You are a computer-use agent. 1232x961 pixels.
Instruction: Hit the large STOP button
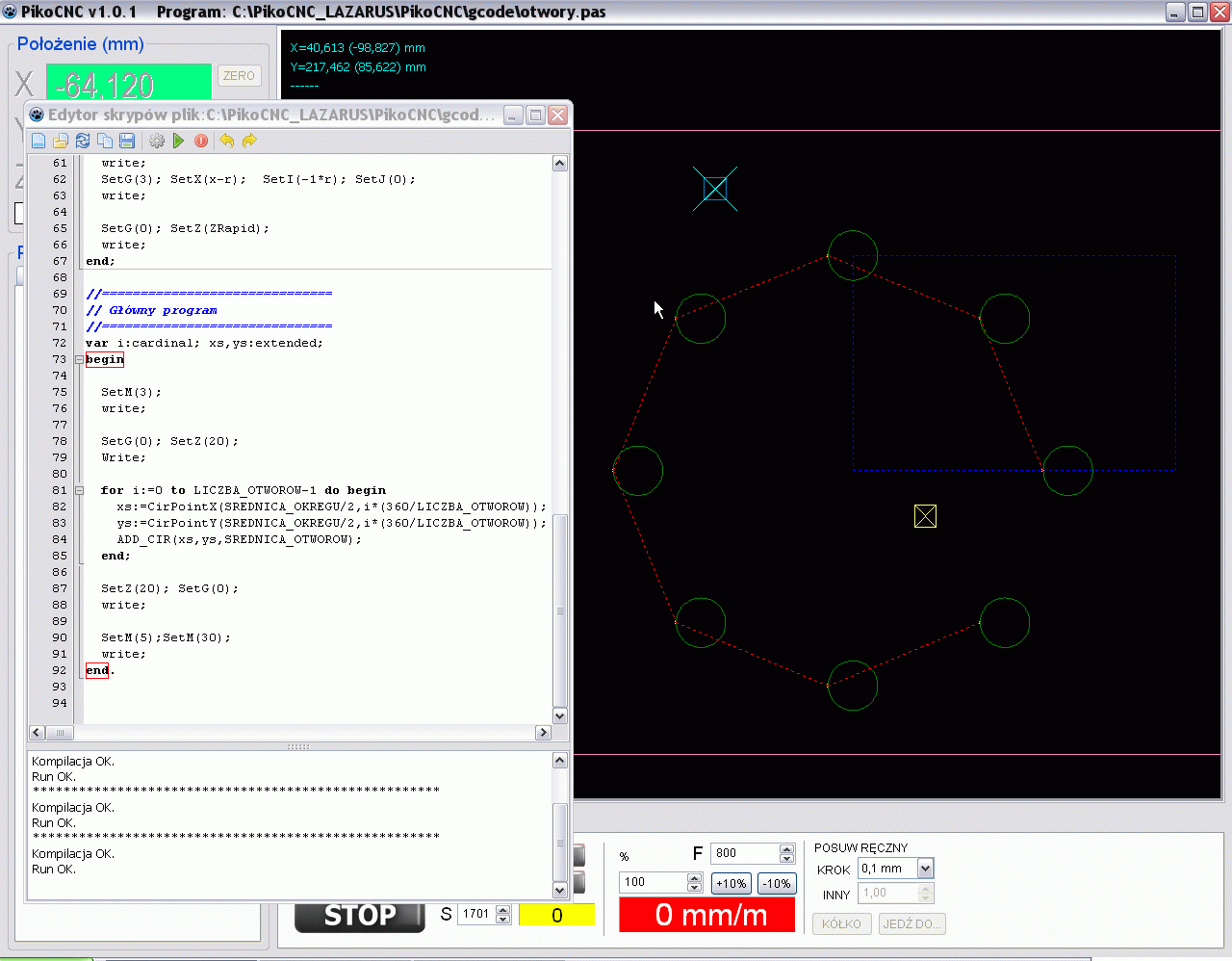pos(360,916)
